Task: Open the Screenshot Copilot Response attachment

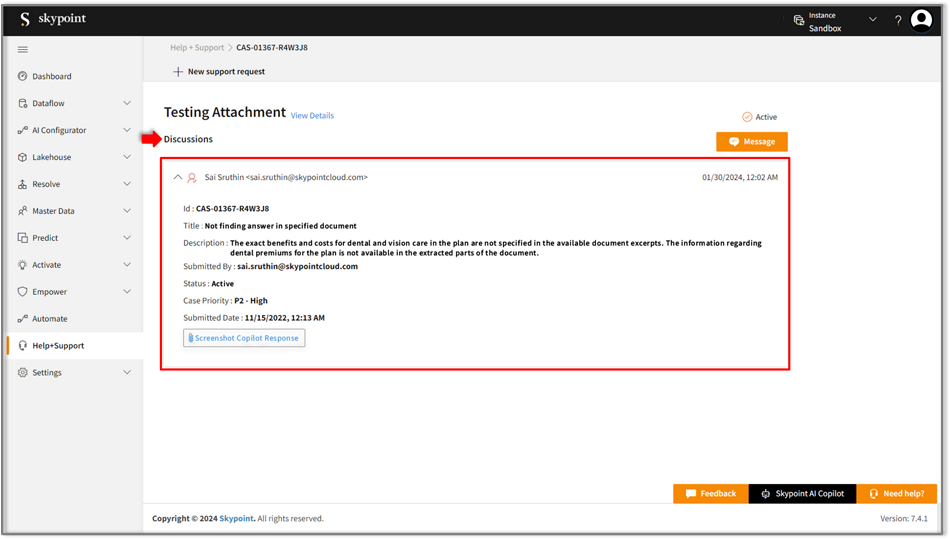Action: [244, 338]
